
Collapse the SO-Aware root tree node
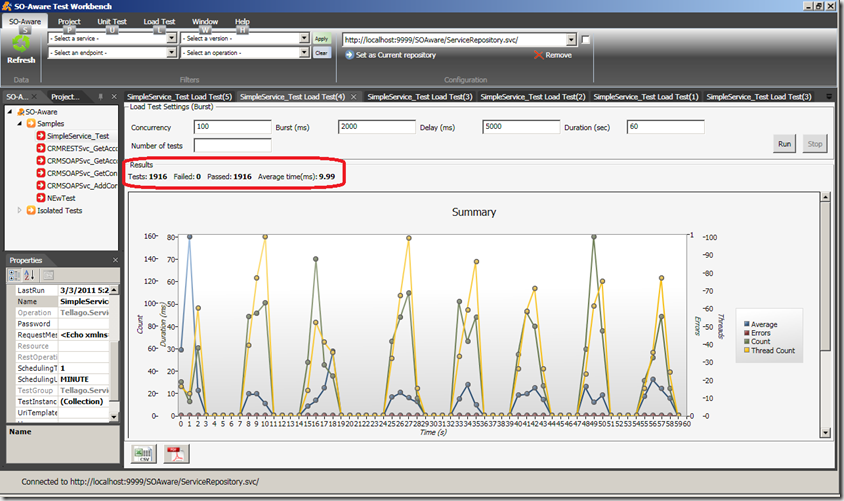[x=10, y=111]
